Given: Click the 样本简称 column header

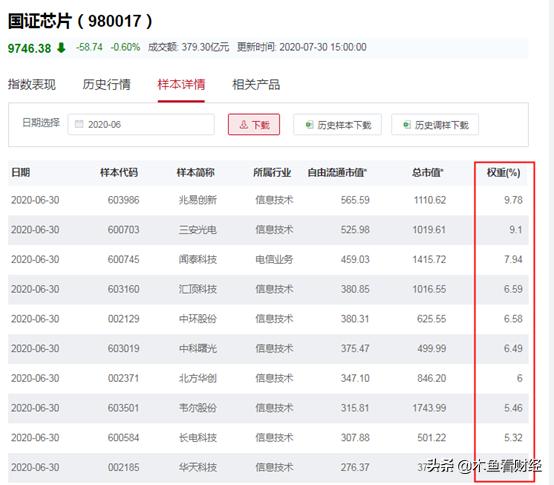Looking at the screenshot, I should click(x=195, y=173).
